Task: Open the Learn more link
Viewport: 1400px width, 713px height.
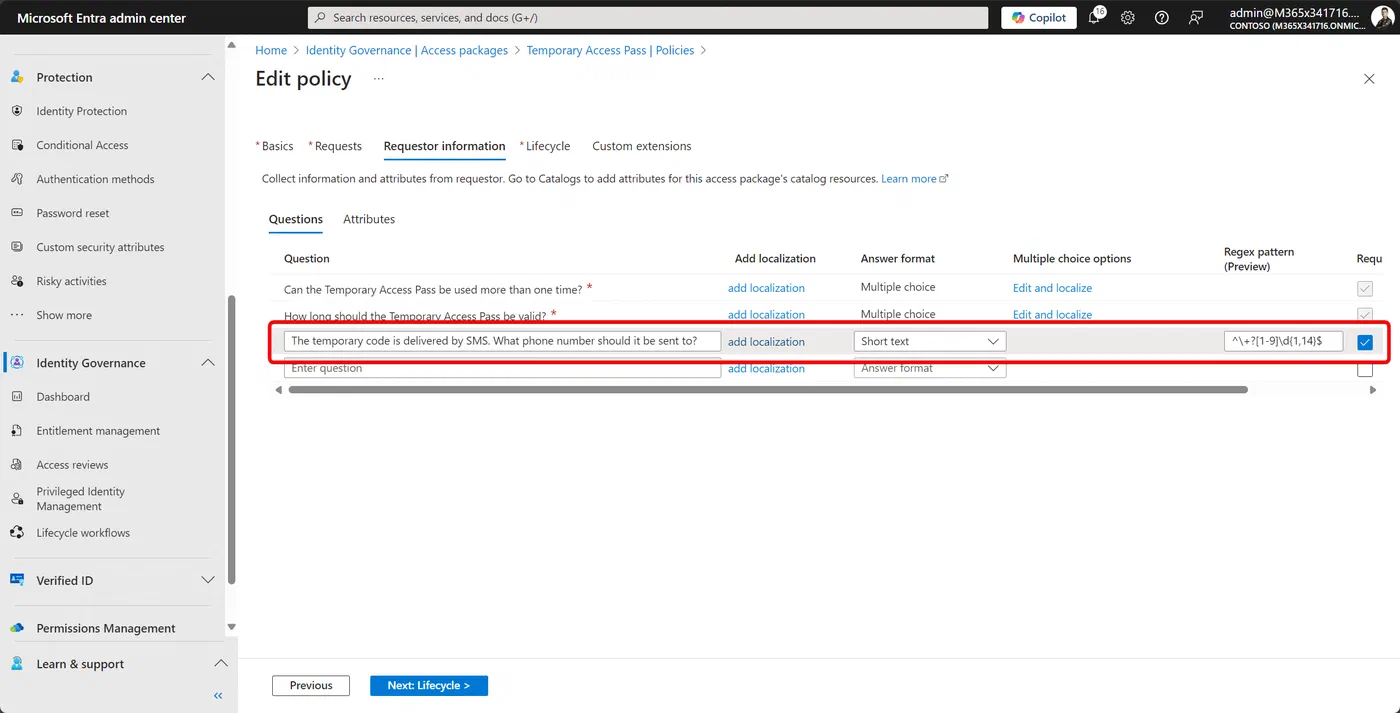Action: click(x=914, y=179)
